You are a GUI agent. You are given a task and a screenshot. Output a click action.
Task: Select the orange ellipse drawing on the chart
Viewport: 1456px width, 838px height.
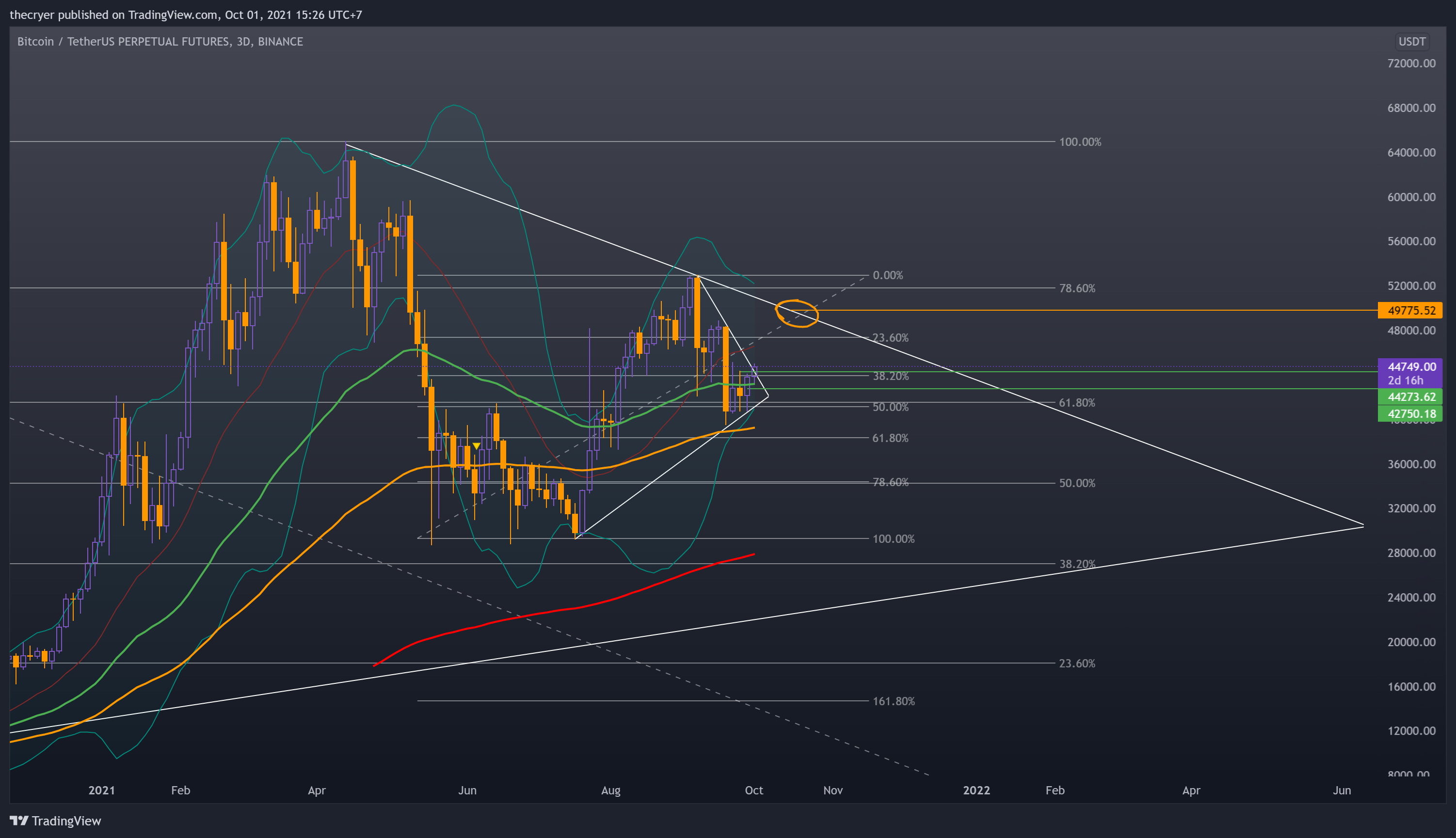797,314
